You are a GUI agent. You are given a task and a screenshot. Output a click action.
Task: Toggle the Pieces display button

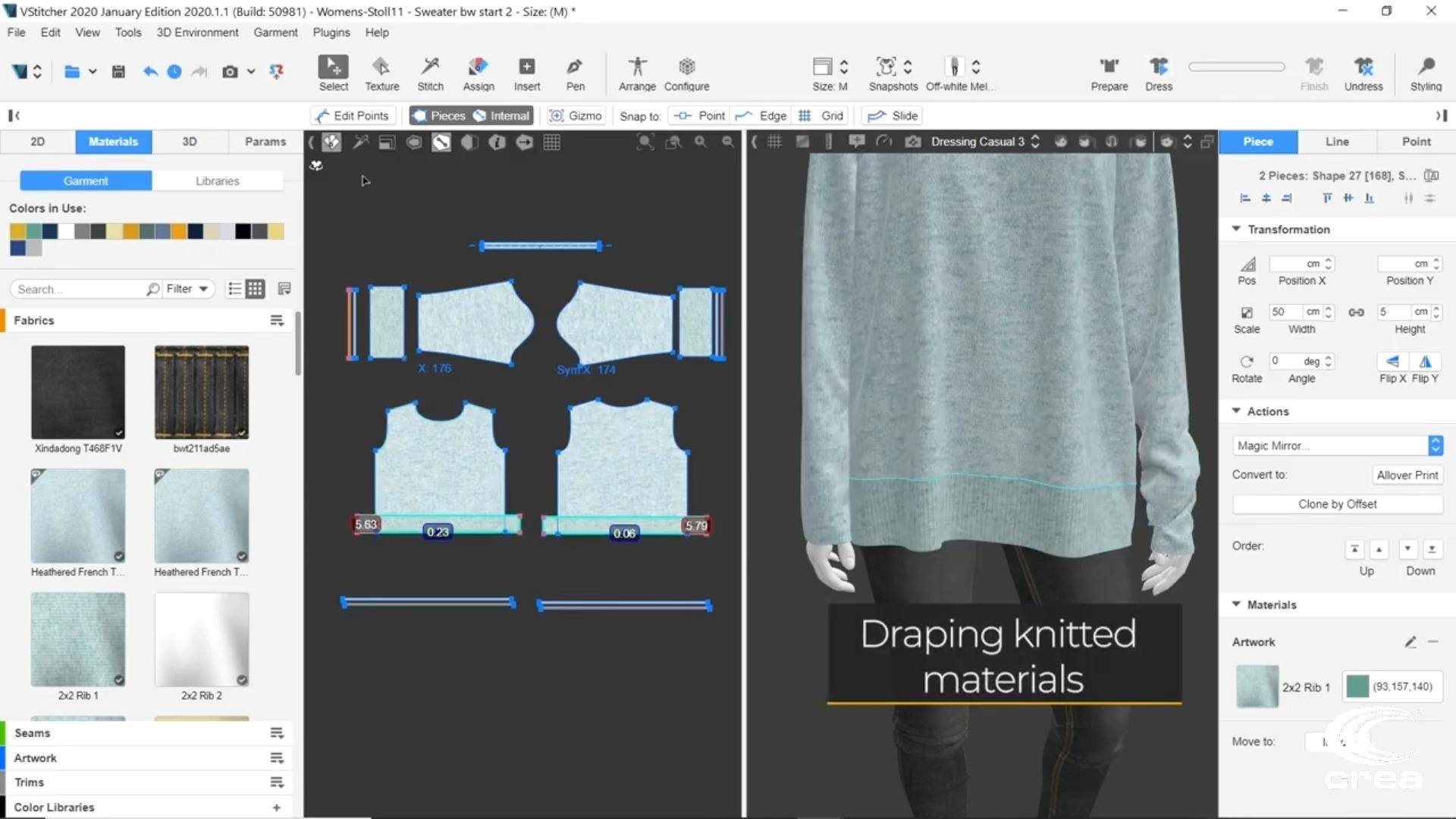[439, 115]
